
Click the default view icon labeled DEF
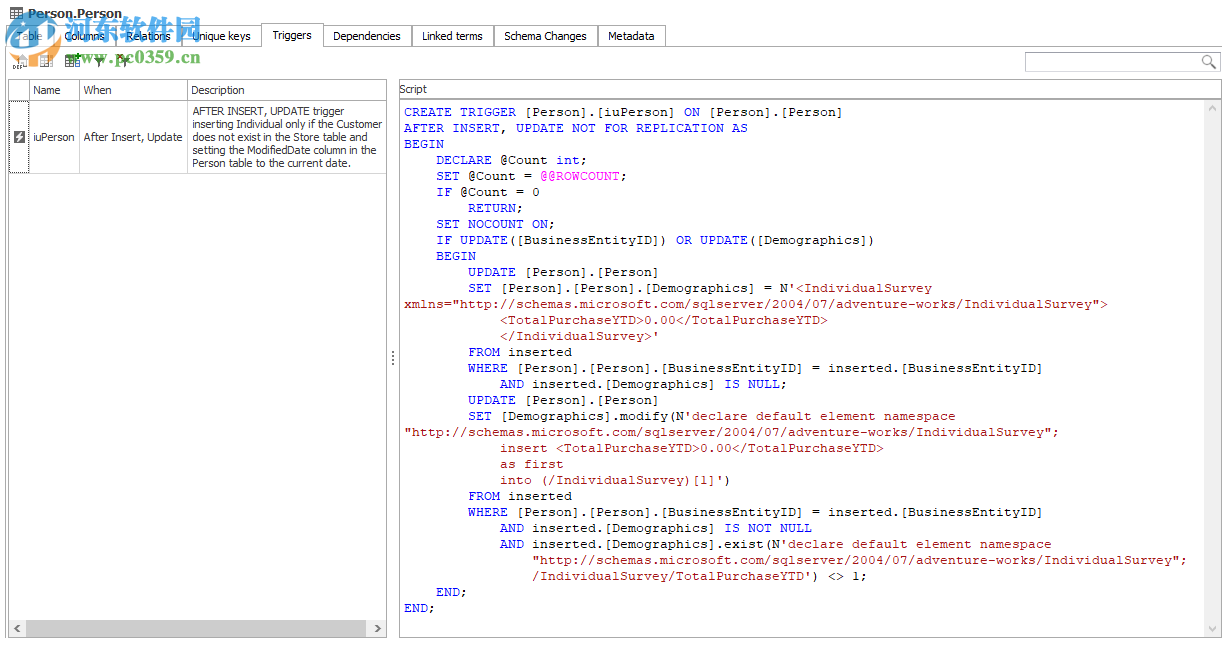tap(19, 62)
